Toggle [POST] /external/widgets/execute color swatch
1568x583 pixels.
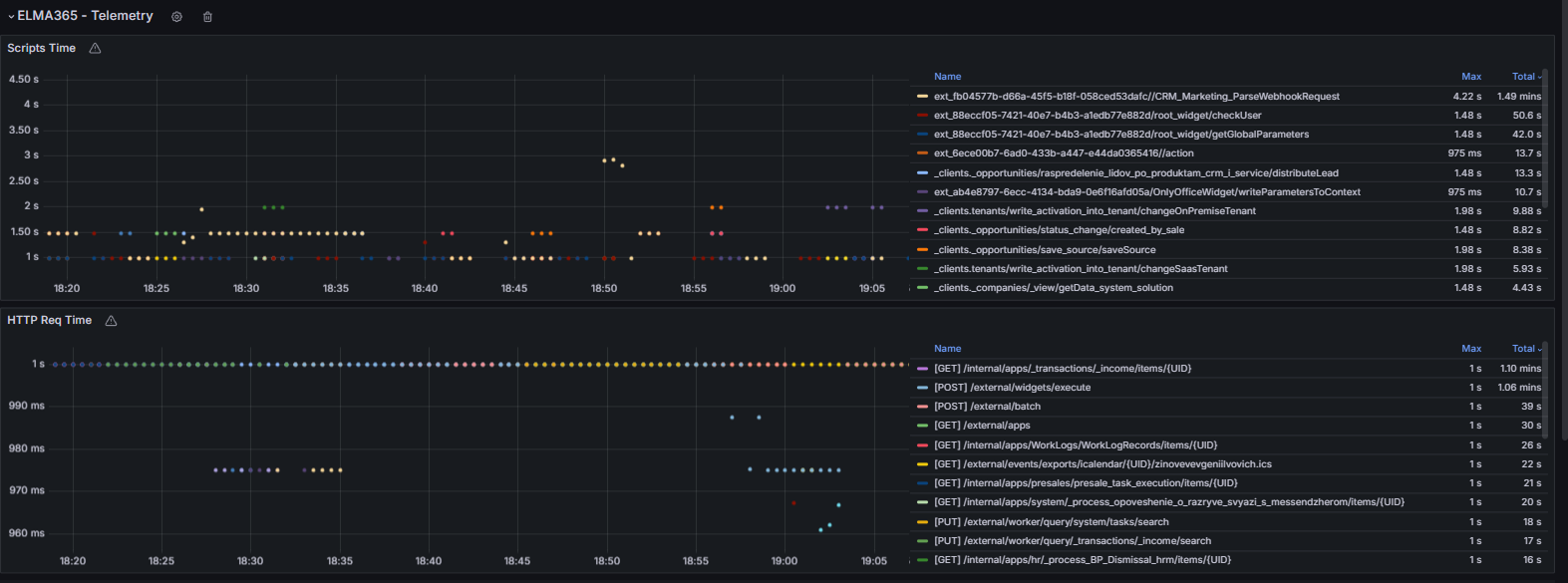922,388
